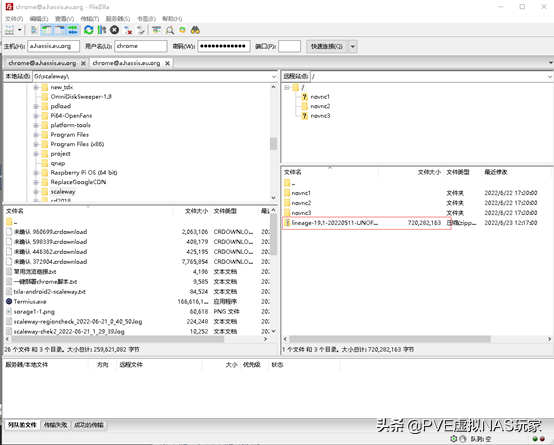This screenshot has width=554, height=445.
Task: Select scaleway folder in local tree
Action: (63, 192)
